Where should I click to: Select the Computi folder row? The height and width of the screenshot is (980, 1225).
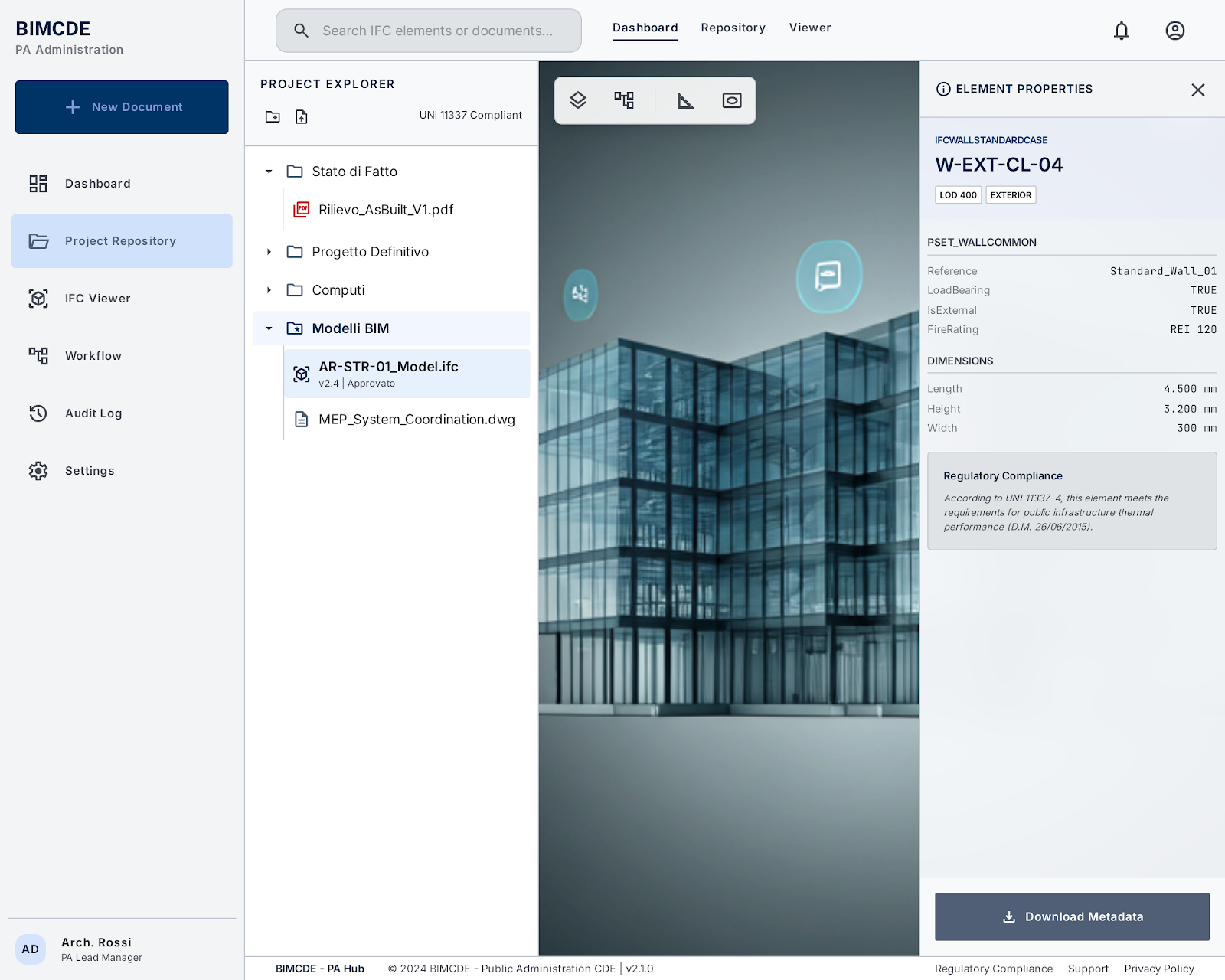[x=391, y=290]
